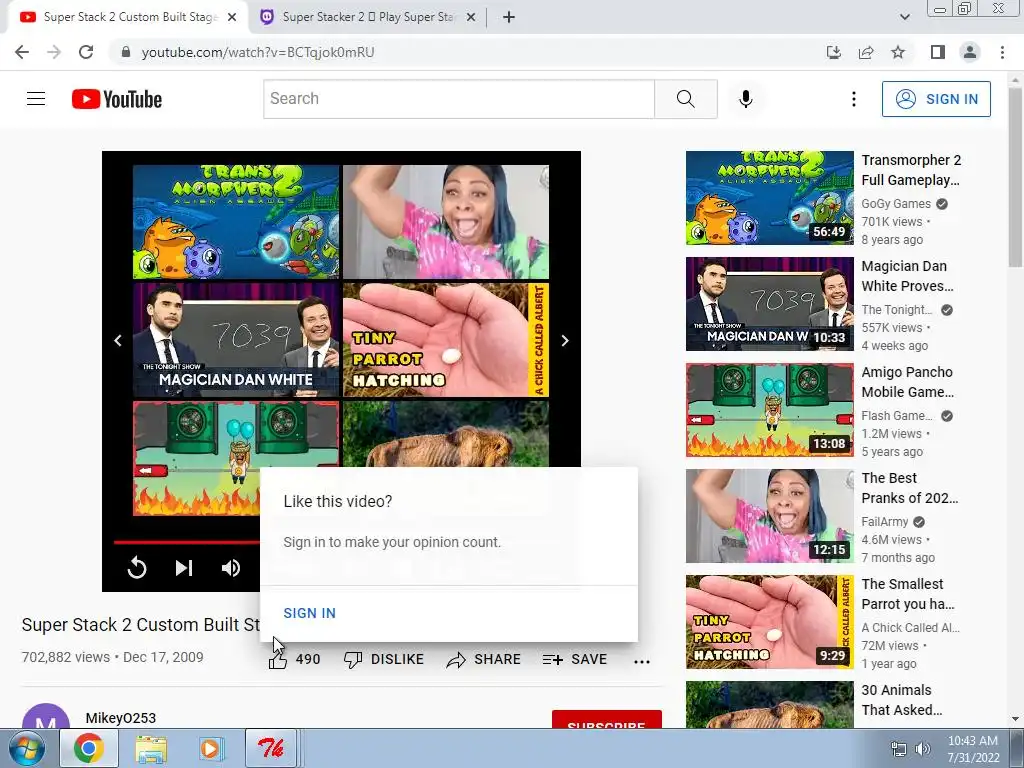Open Chrome three-dot menu
Screen dimensions: 1024x768
[x=1002, y=52]
